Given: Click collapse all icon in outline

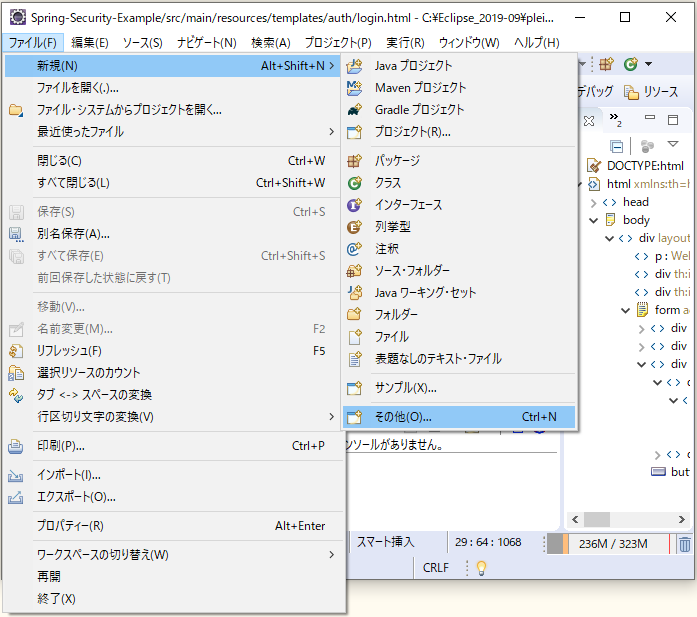Looking at the screenshot, I should (x=617, y=146).
